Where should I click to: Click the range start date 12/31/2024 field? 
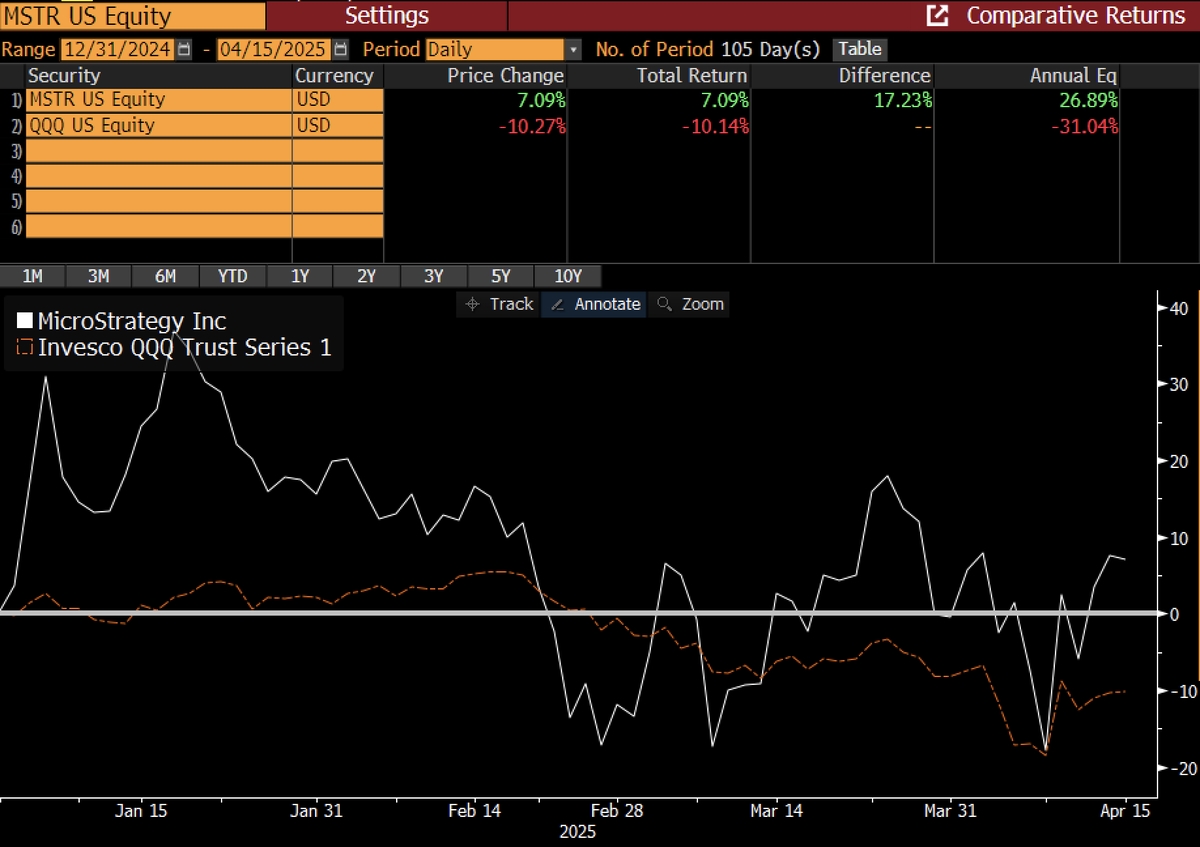click(116, 49)
